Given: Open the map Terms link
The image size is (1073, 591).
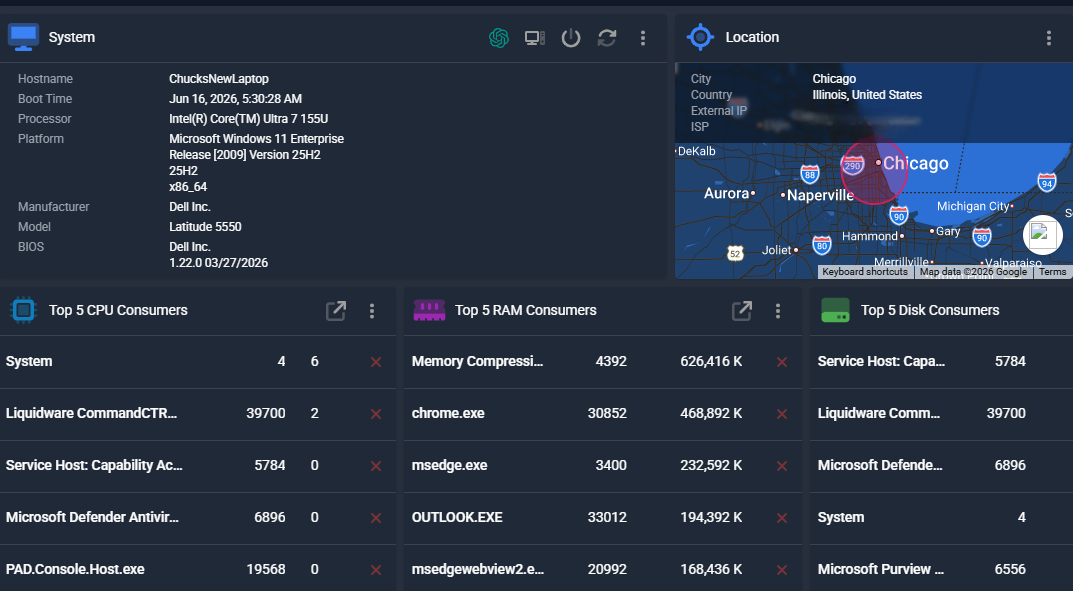Looking at the screenshot, I should 1052,272.
